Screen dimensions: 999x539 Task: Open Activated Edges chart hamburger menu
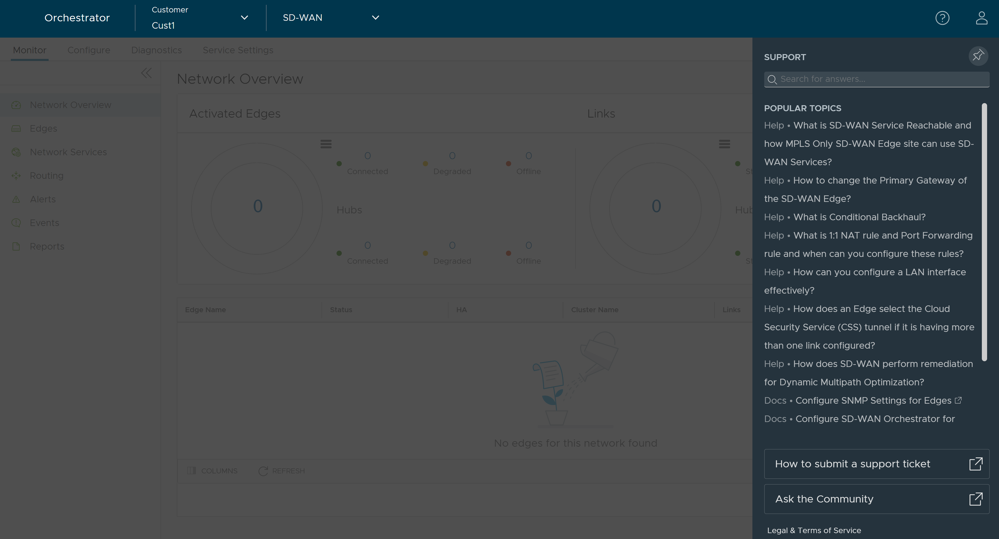click(x=326, y=144)
